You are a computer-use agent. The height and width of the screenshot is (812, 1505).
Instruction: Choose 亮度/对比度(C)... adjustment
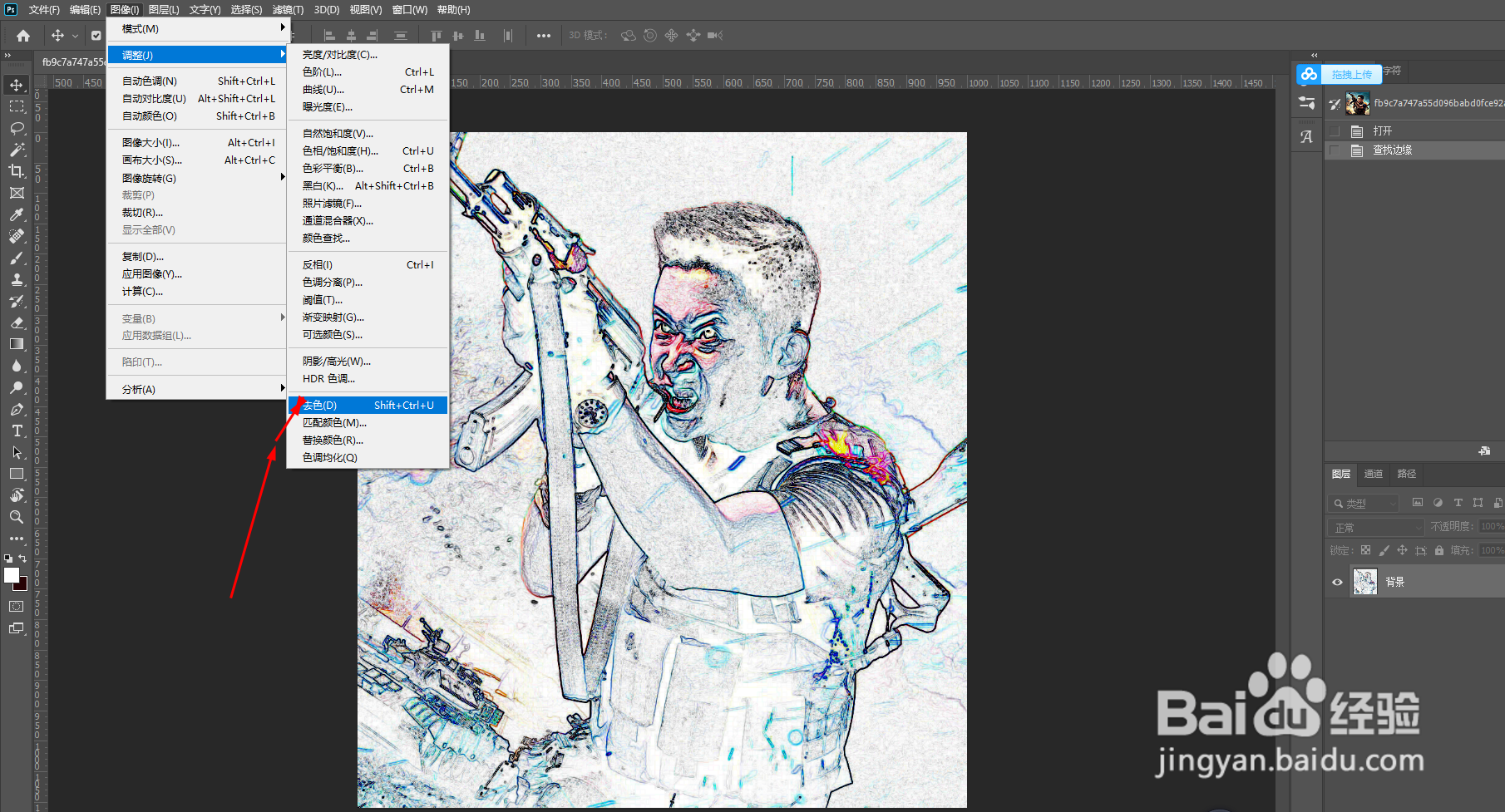(368, 54)
